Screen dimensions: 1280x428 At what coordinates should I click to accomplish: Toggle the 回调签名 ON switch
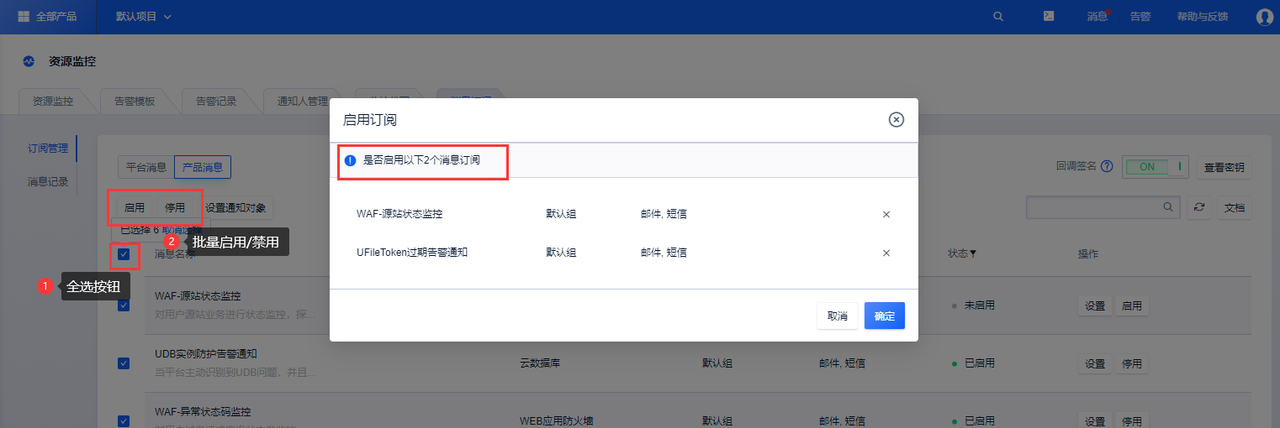point(1156,167)
